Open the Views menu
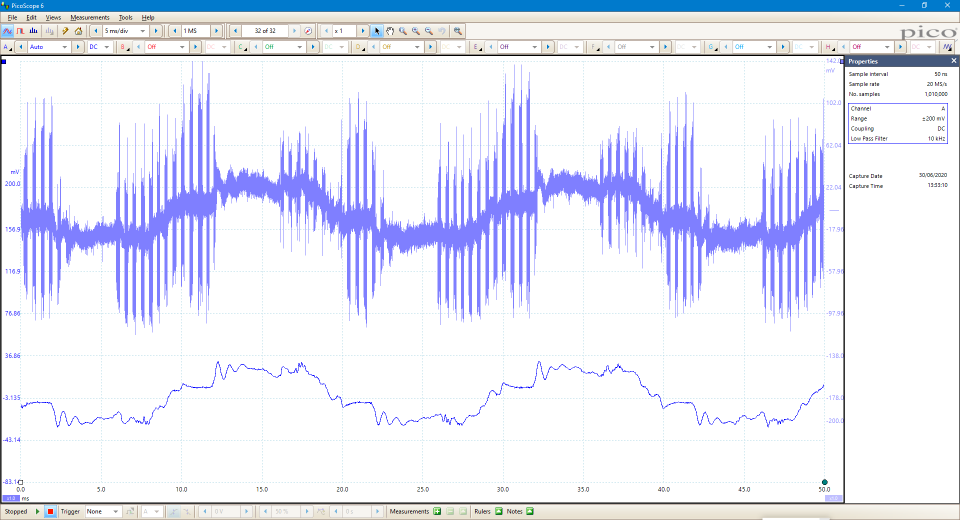The width and height of the screenshot is (960, 520). point(53,18)
